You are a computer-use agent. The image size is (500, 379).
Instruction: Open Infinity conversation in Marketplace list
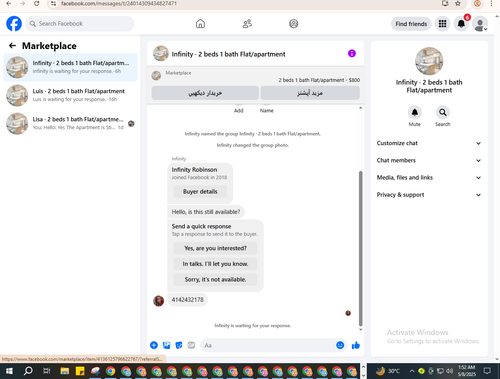(70, 67)
